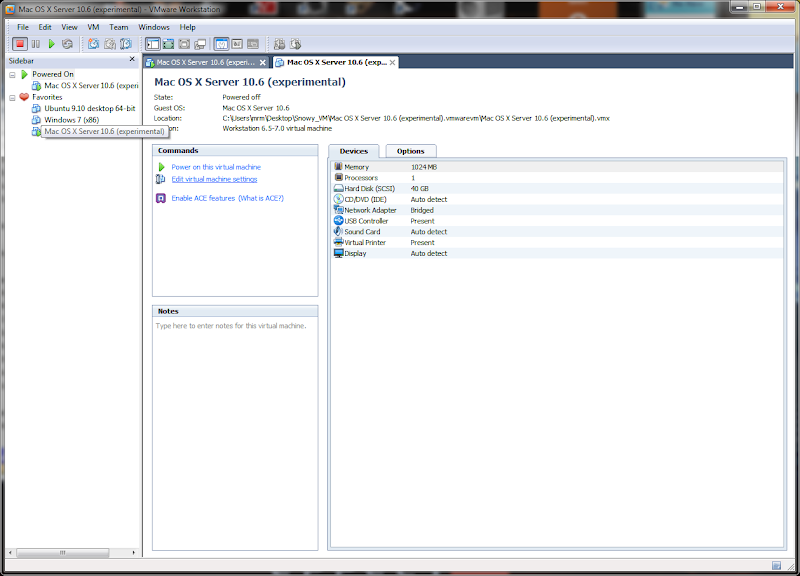Click the 1024 MB memory value
Viewport: 800px width, 576px height.
tap(423, 167)
